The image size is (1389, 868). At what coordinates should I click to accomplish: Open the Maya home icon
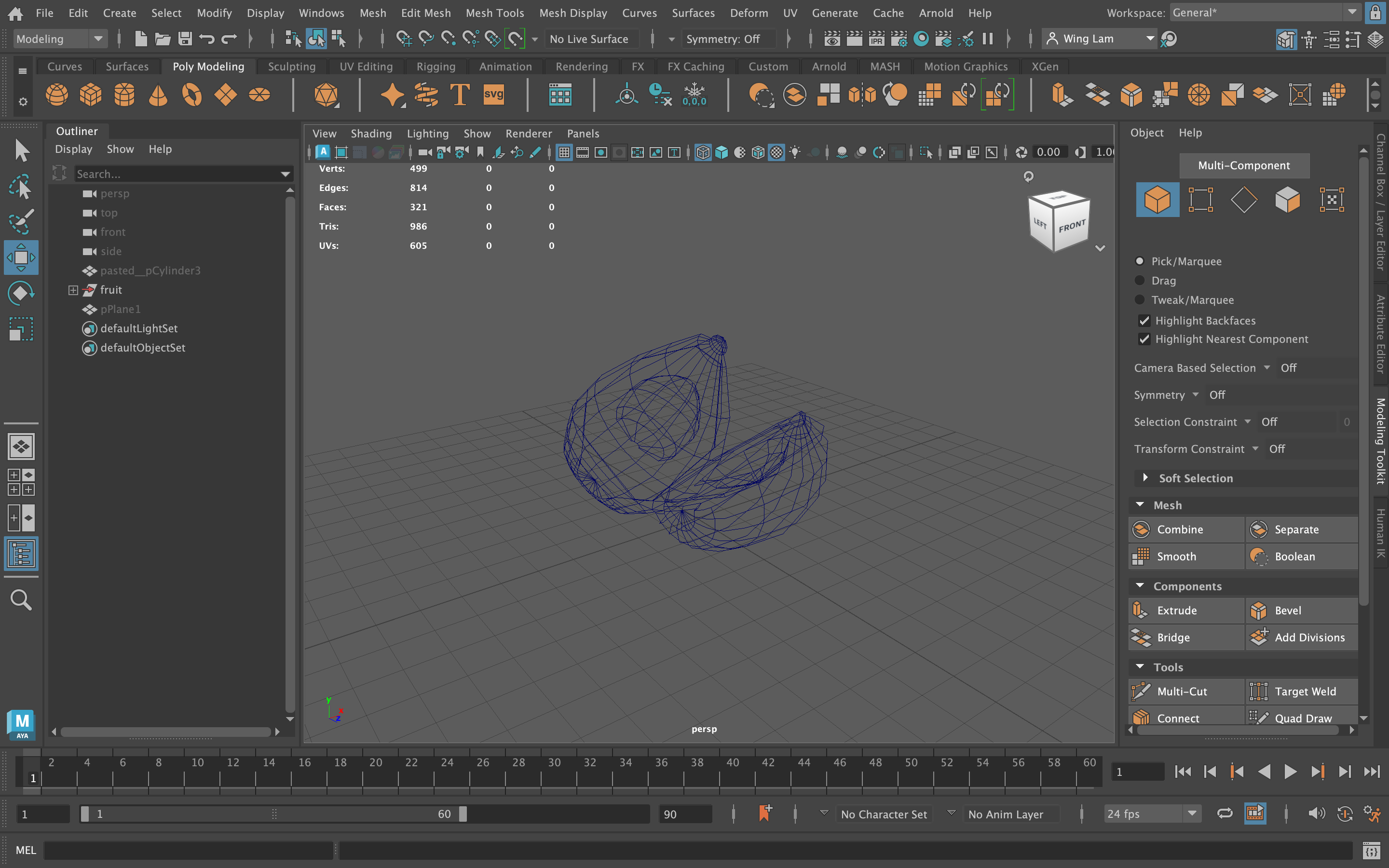coord(15,13)
